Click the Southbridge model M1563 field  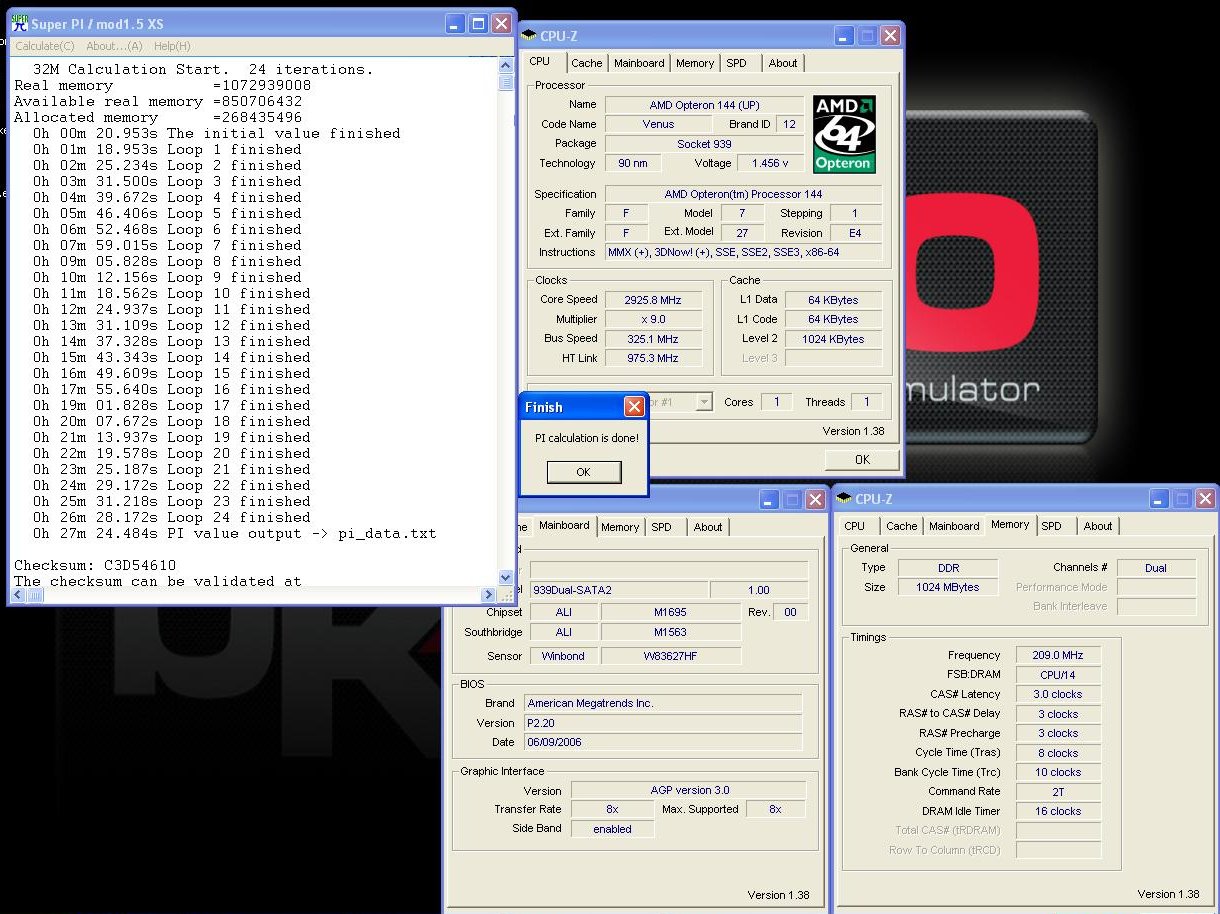[671, 632]
